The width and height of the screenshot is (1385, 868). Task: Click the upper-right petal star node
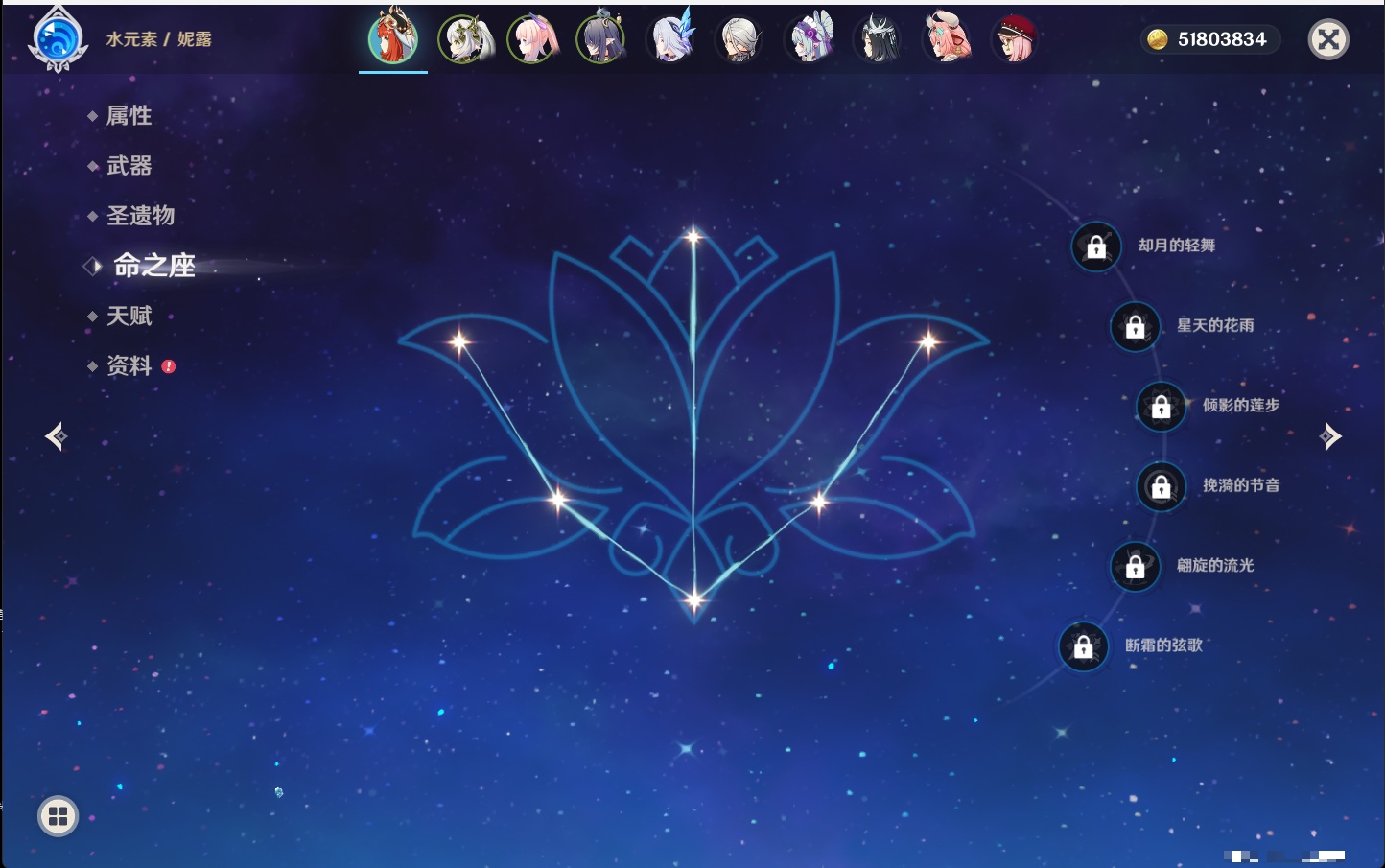click(x=927, y=340)
